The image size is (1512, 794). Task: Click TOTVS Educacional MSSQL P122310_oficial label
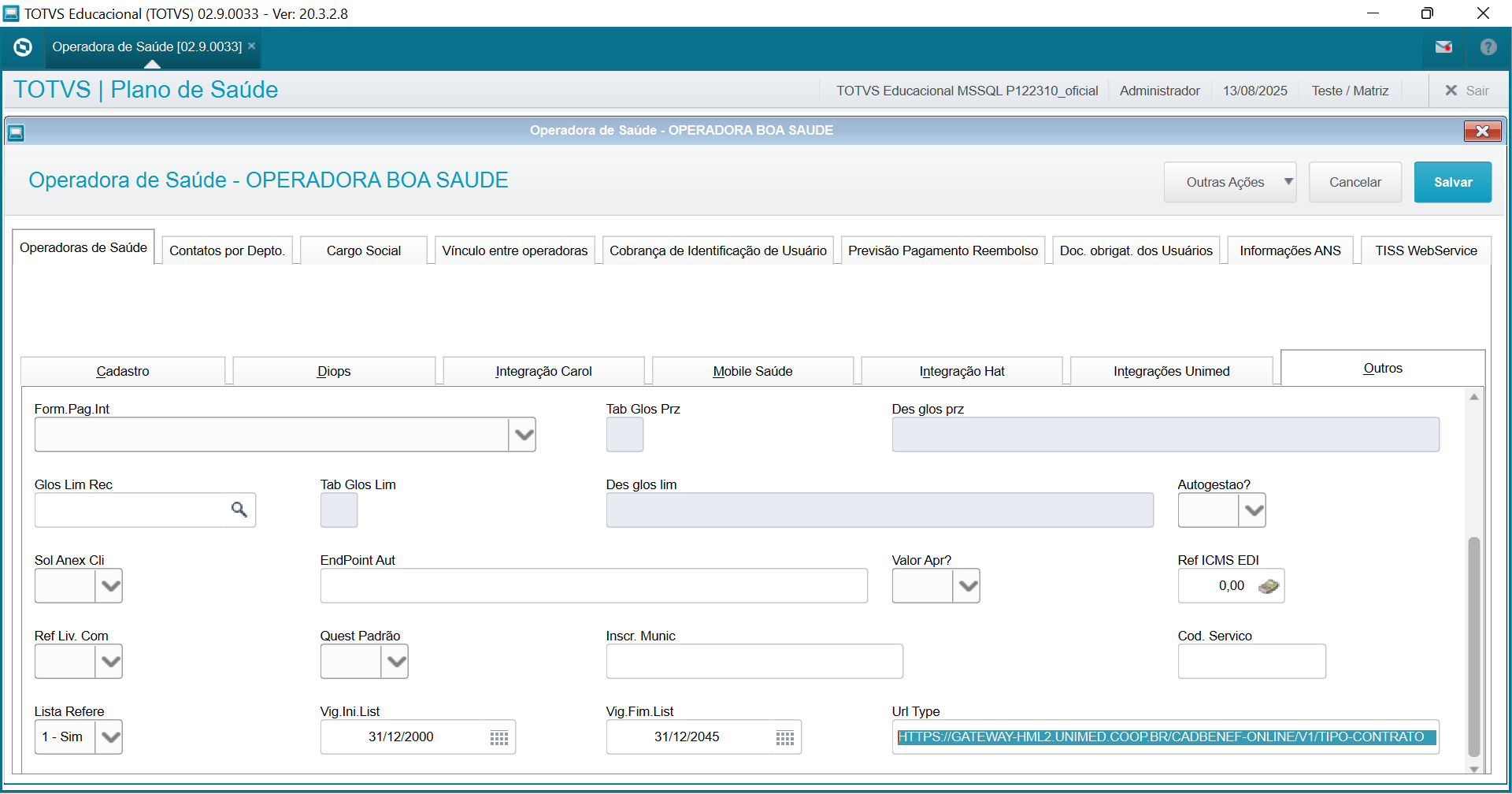tap(967, 91)
